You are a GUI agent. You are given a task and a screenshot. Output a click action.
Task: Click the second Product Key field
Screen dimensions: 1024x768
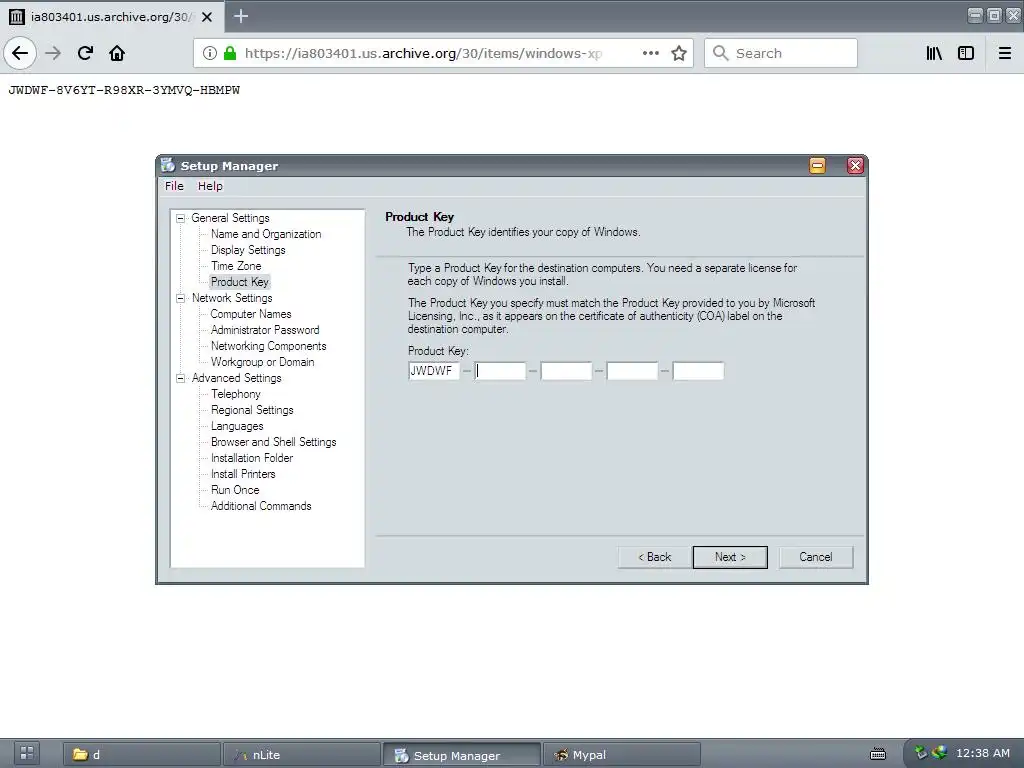[500, 371]
